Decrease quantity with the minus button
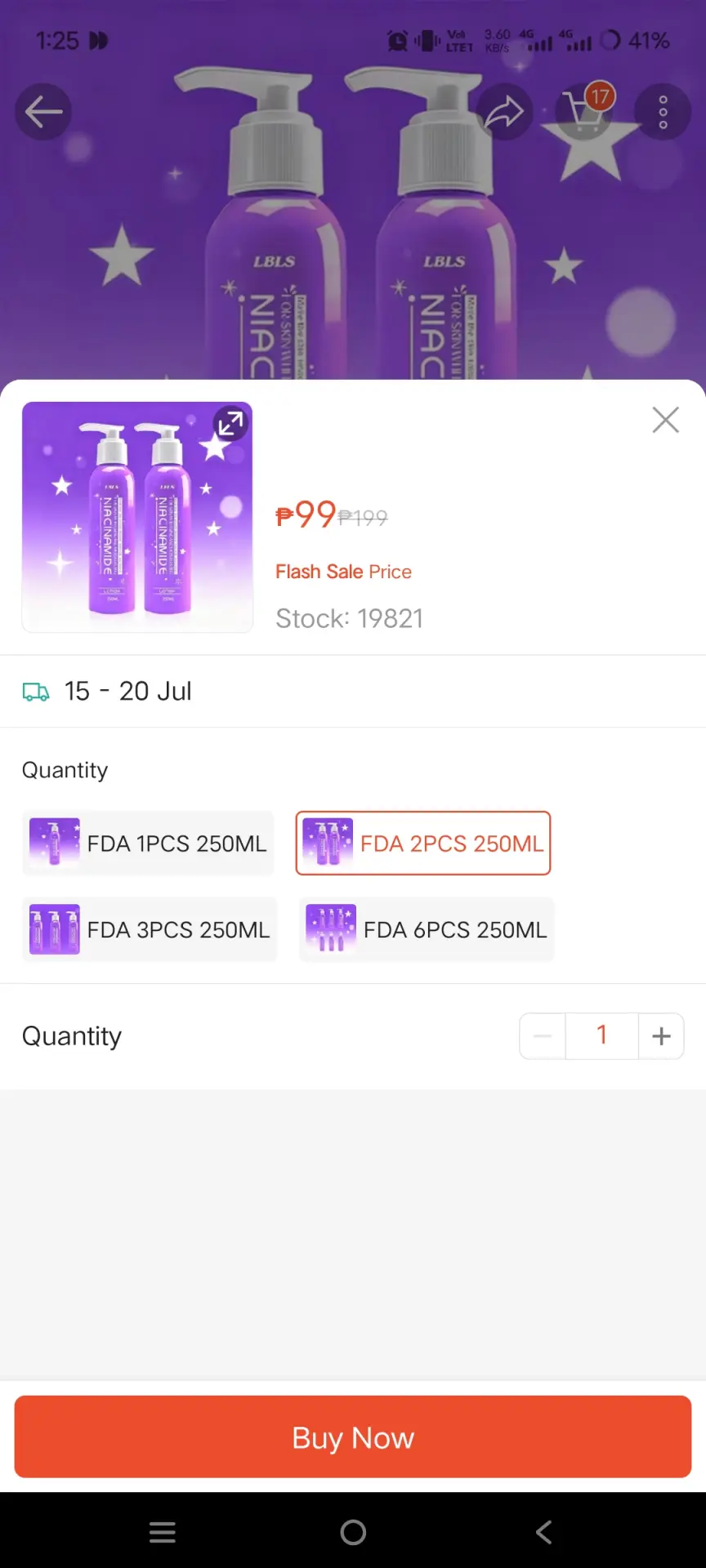Viewport: 706px width, 1568px height. (543, 1036)
